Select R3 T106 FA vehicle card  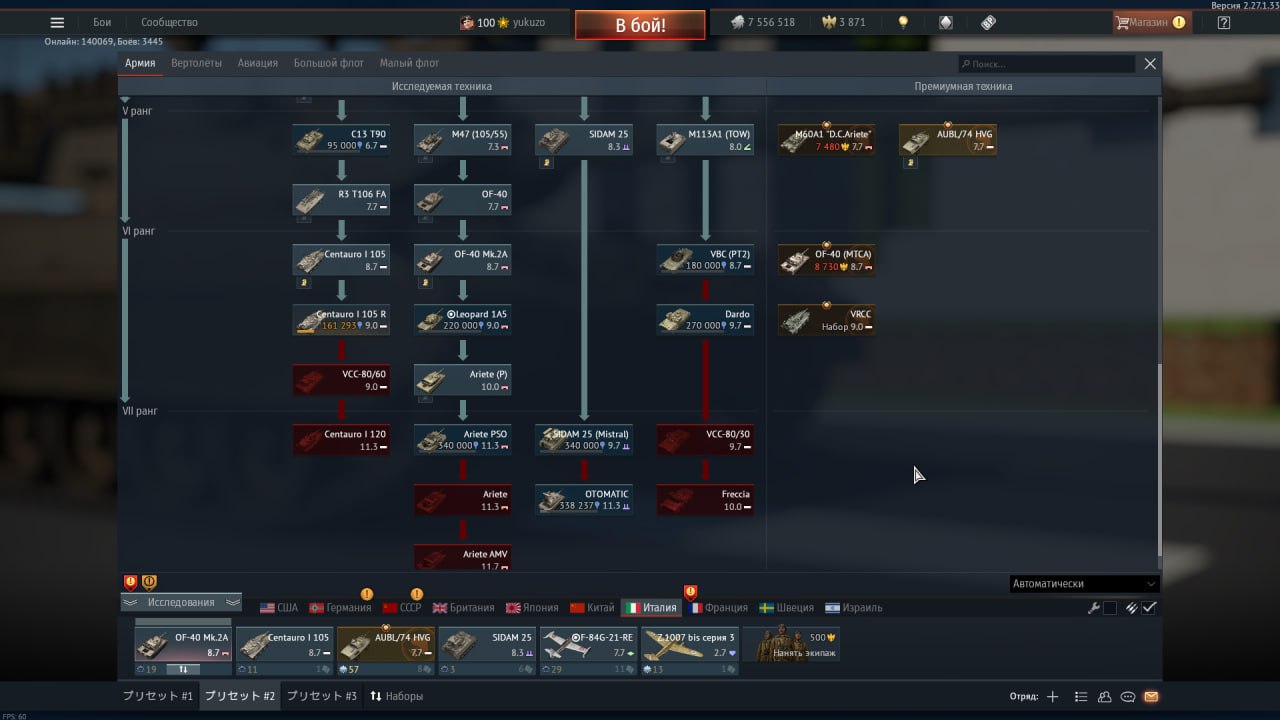[x=341, y=200]
